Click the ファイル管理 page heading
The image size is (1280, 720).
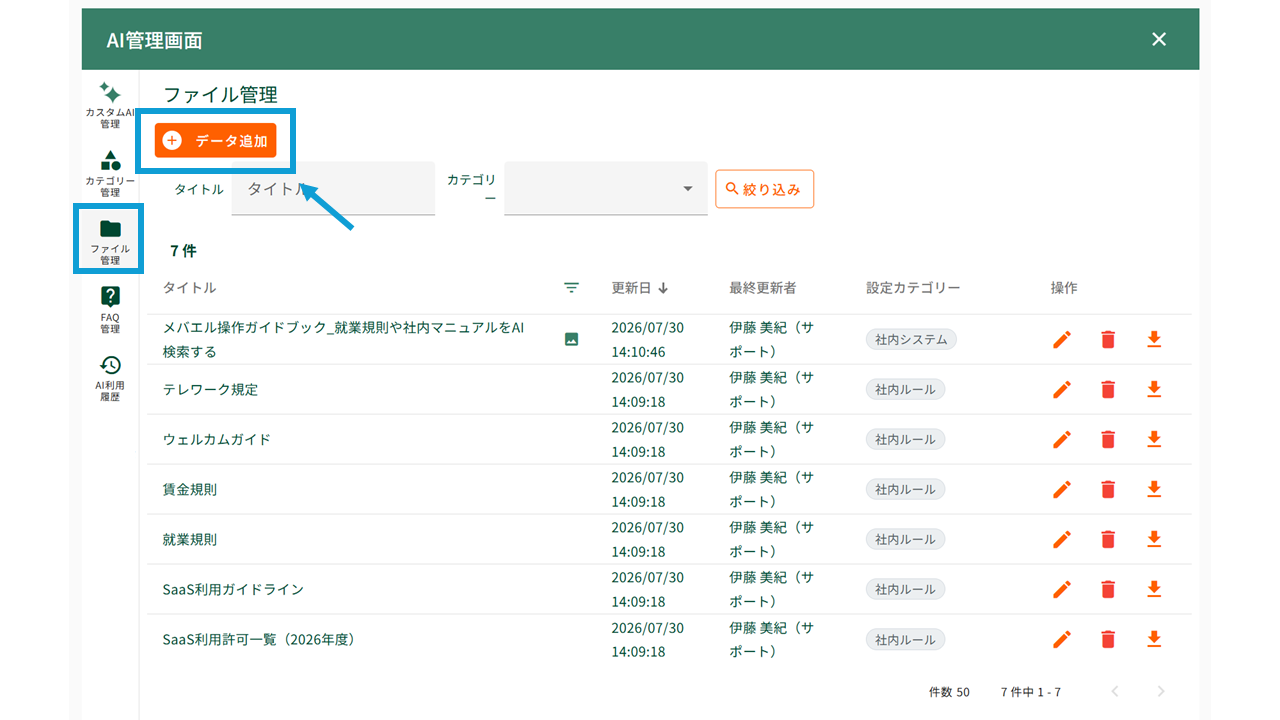click(220, 95)
